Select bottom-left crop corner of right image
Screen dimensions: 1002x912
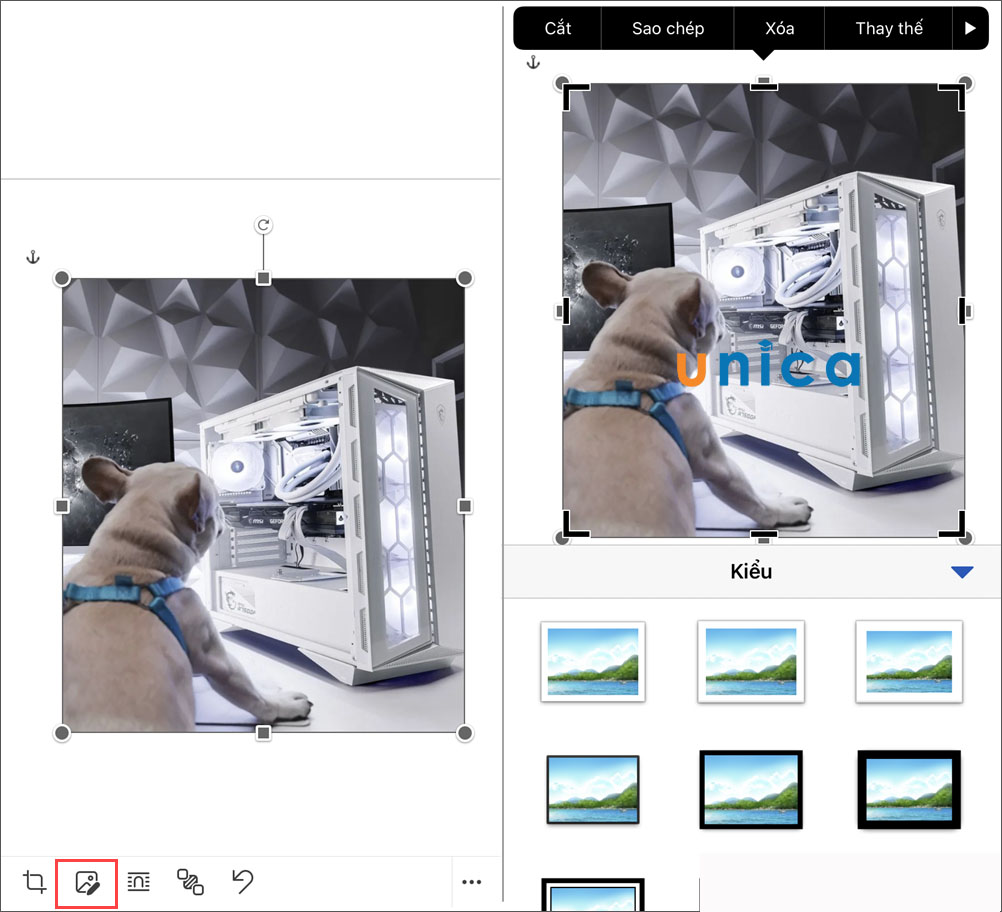click(x=574, y=524)
